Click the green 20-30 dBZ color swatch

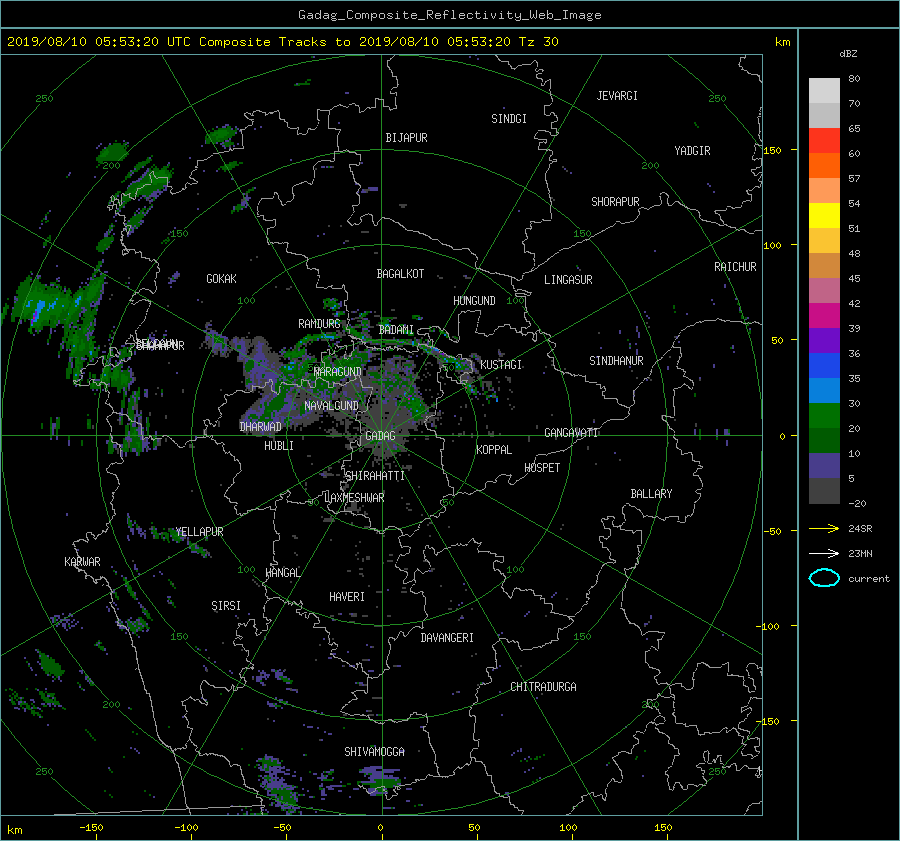click(x=824, y=415)
